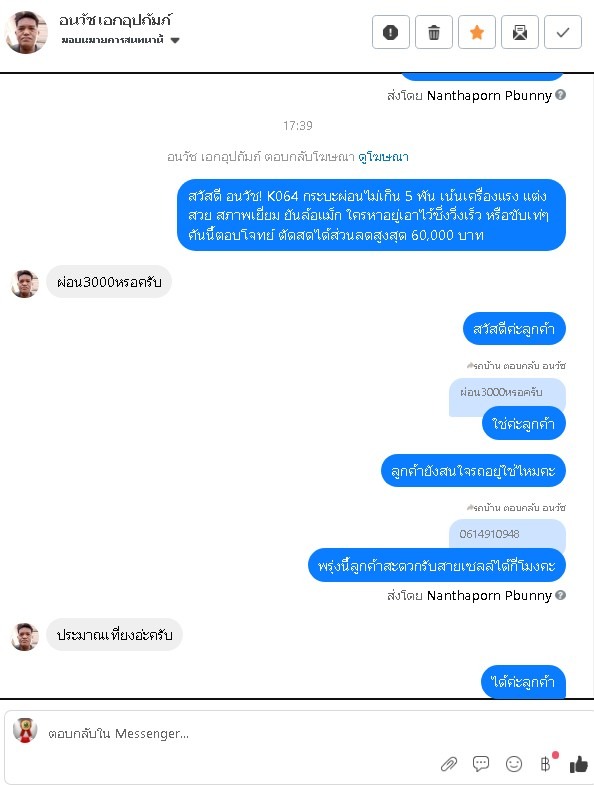Mark conversation done with checkmark button
The width and height of the screenshot is (594, 785).
click(x=563, y=32)
